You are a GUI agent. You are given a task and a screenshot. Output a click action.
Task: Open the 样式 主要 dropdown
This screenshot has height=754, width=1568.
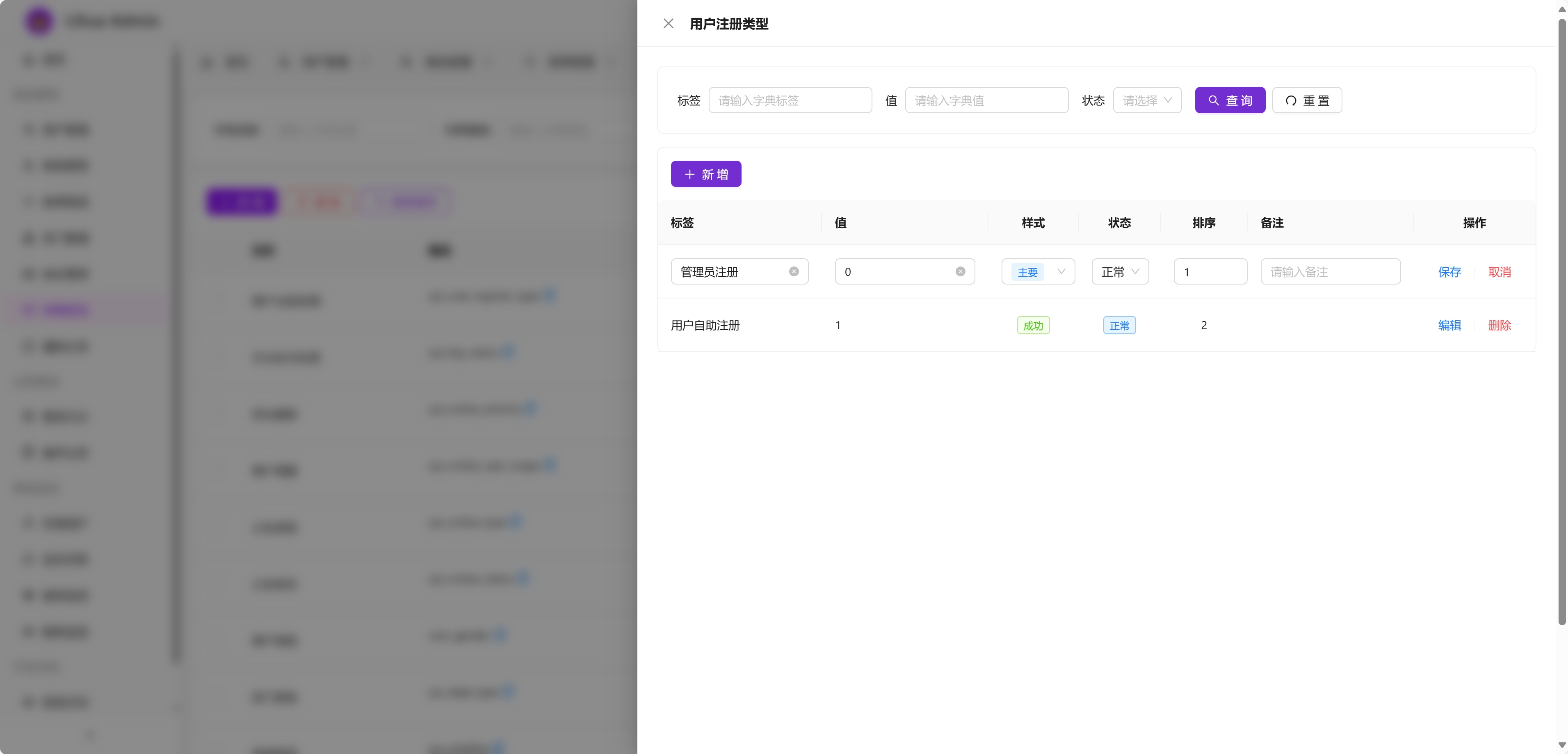coord(1038,271)
